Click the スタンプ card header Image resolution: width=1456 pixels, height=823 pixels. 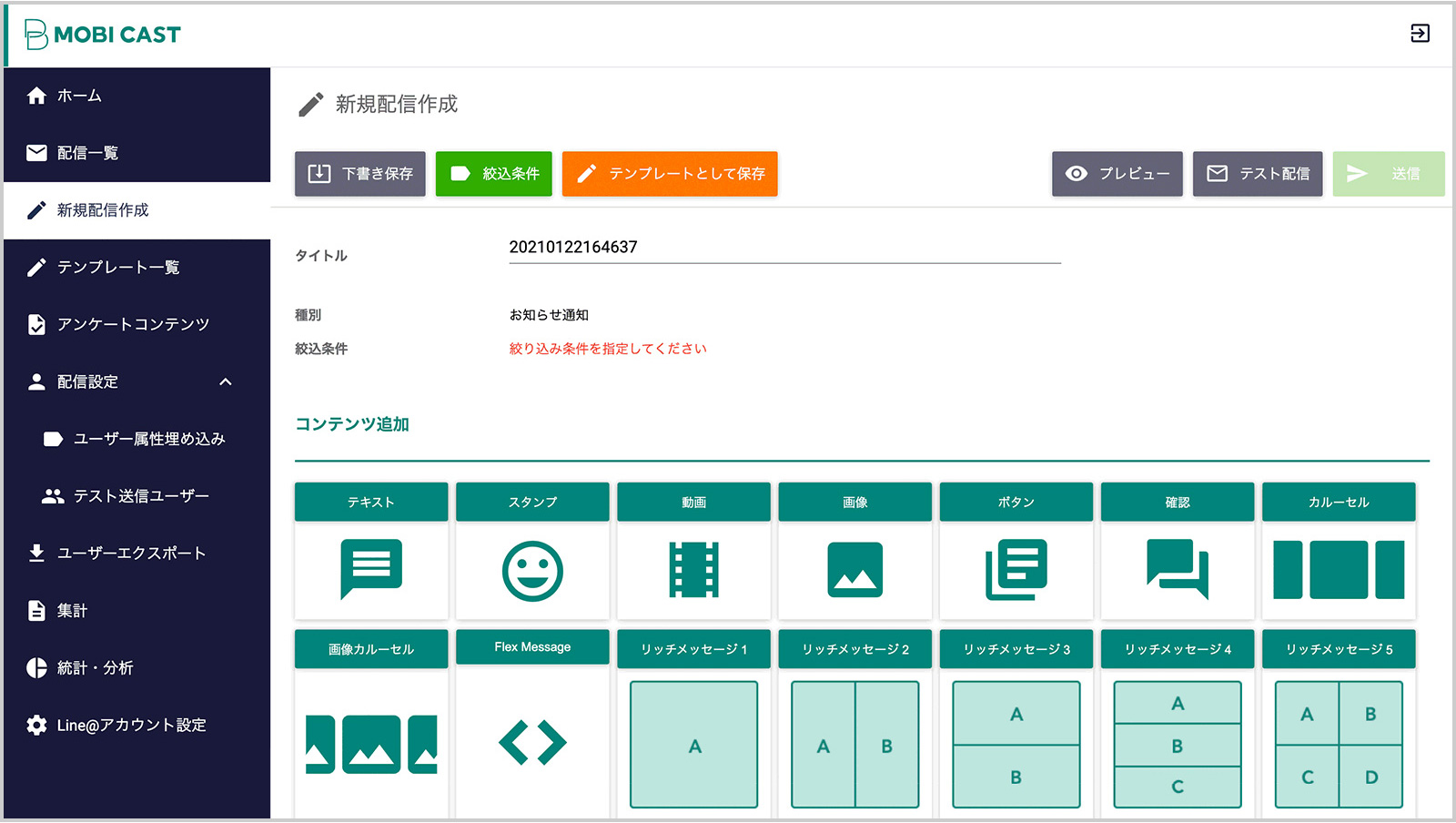[532, 502]
